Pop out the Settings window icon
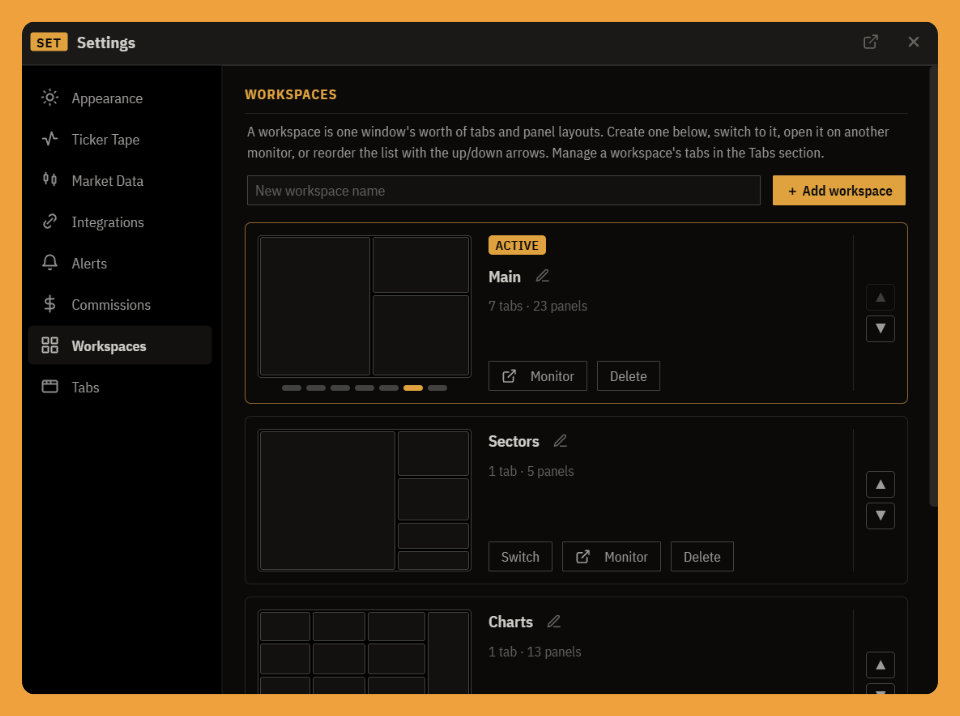 [x=871, y=42]
